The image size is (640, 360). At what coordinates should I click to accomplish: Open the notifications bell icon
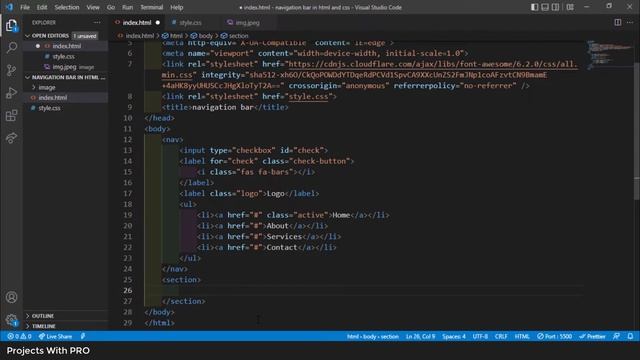coord(630,336)
